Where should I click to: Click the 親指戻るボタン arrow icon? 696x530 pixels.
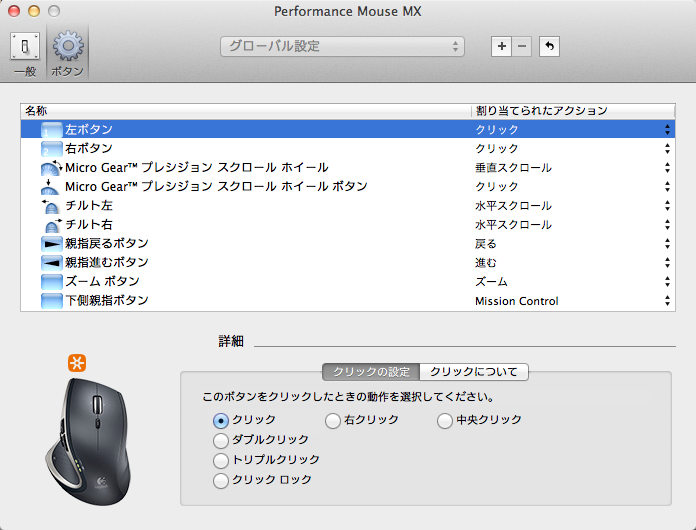pos(51,244)
